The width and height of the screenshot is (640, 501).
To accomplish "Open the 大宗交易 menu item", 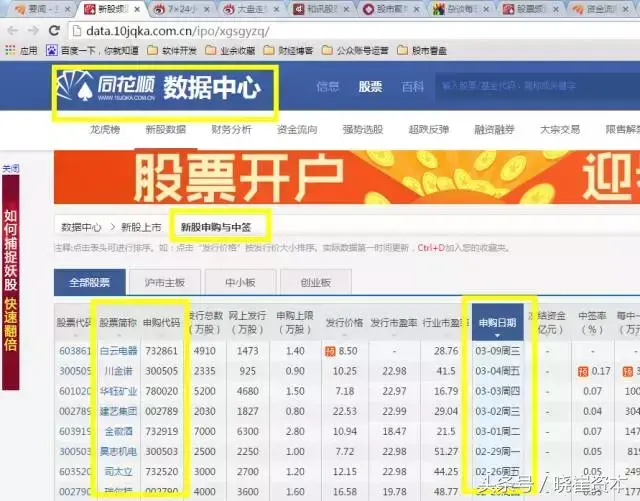I will click(560, 130).
